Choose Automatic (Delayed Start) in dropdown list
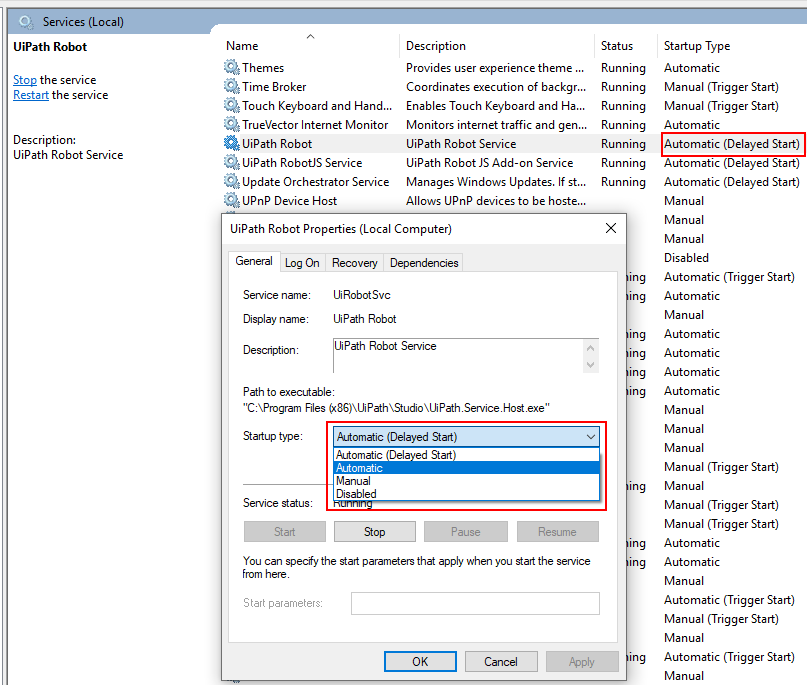The image size is (807, 685). coord(466,455)
